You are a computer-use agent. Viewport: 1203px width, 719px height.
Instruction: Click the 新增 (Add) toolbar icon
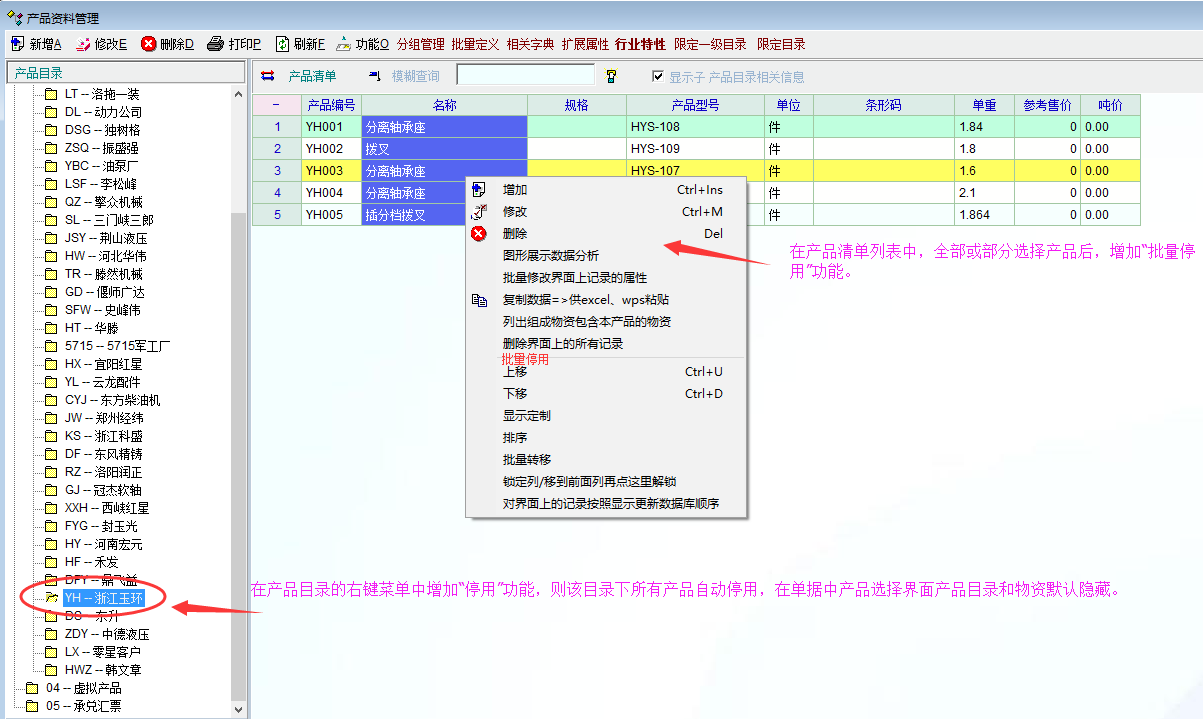tap(17, 44)
